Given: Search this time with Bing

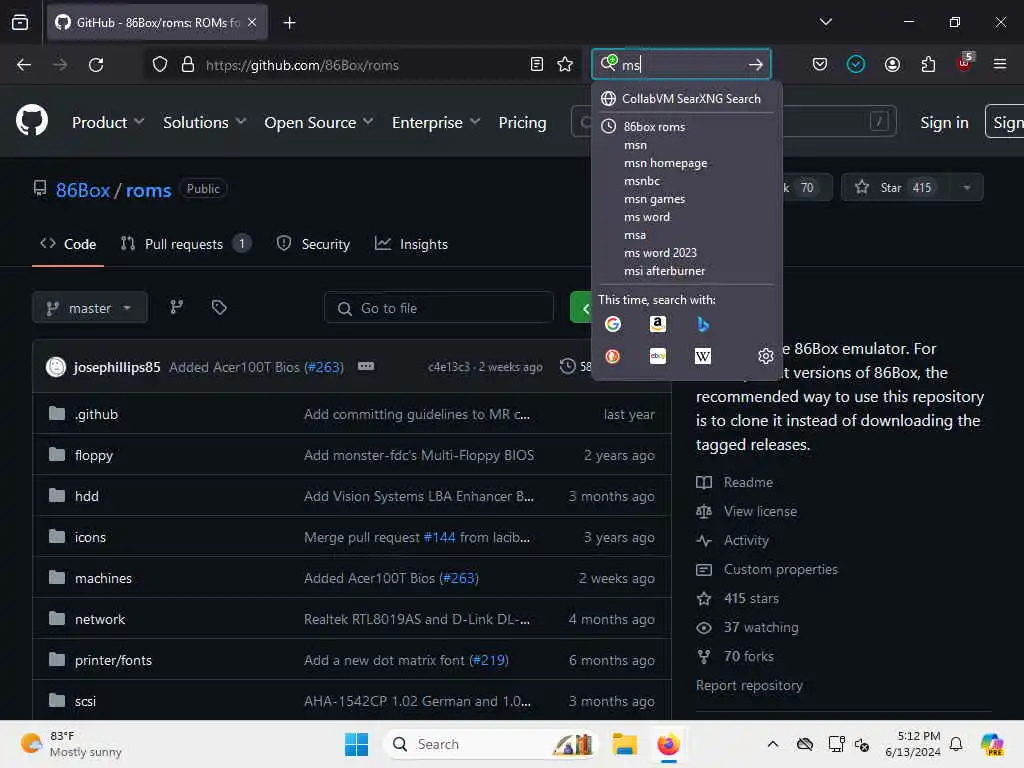Looking at the screenshot, I should click(x=703, y=324).
